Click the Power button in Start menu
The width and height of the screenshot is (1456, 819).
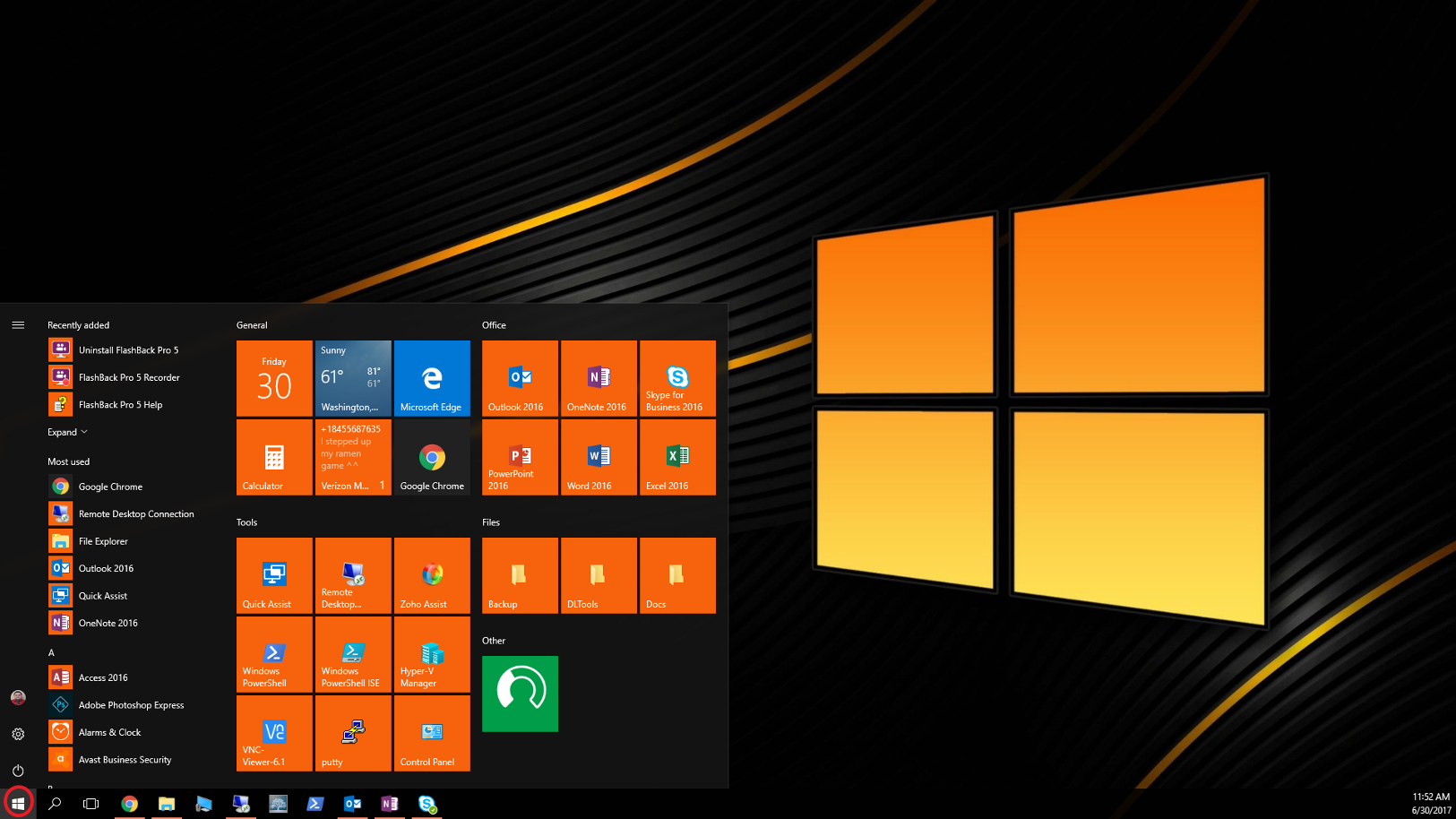coord(18,771)
